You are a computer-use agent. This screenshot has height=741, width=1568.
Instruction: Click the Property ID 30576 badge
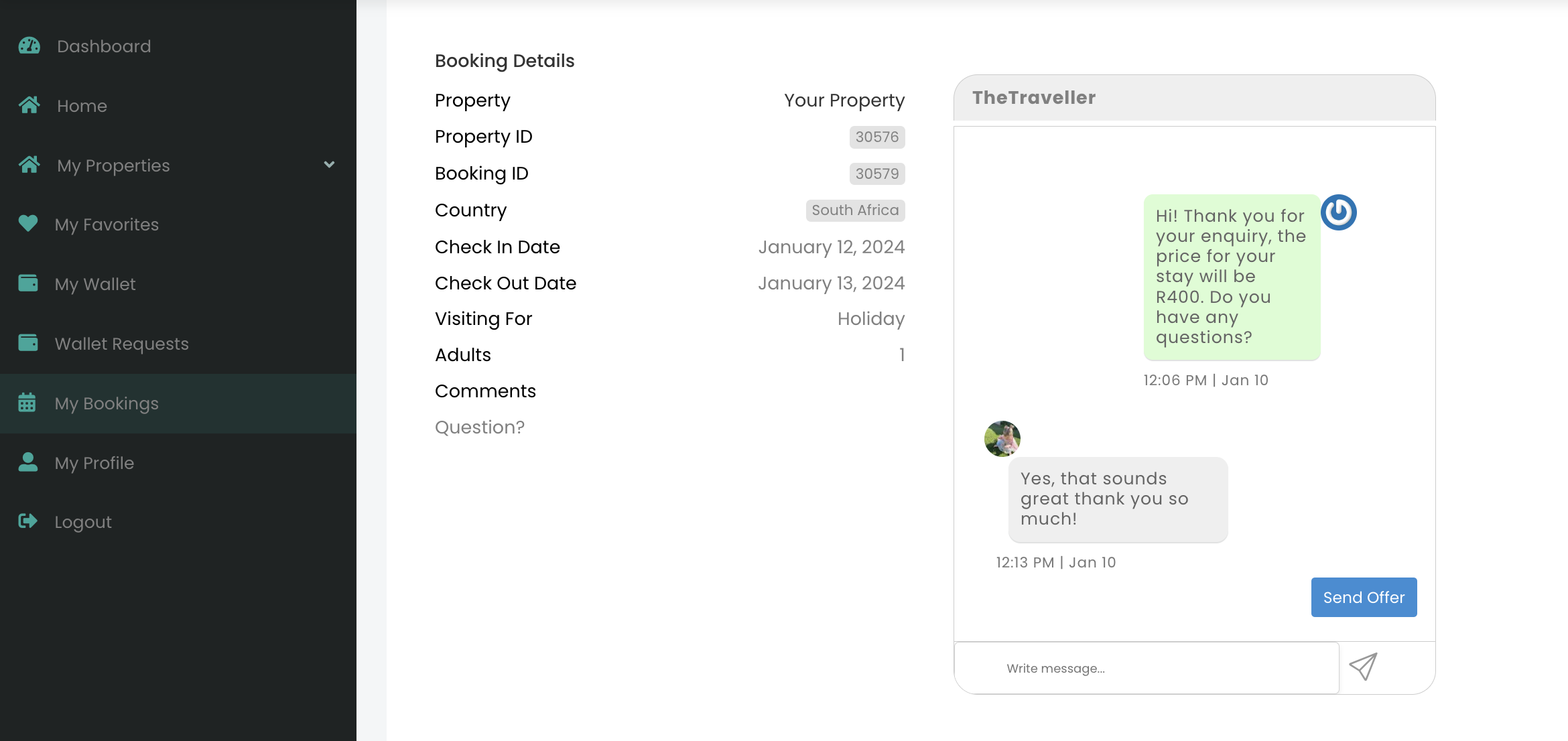(877, 137)
